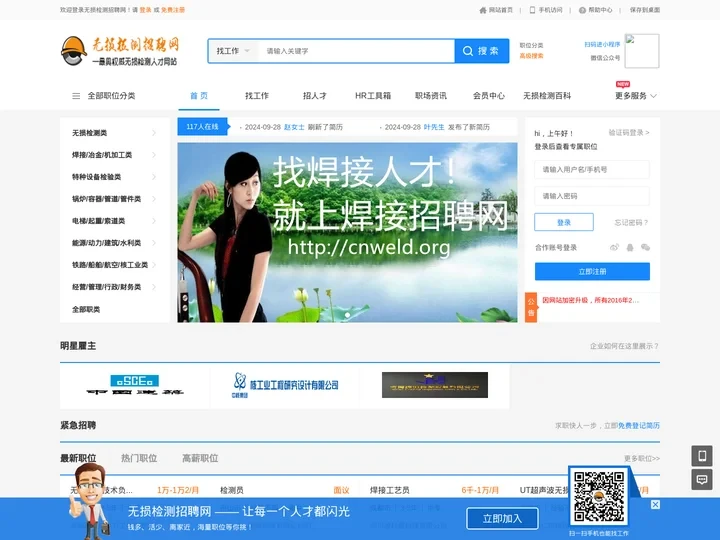Select the 首页 navigation tab
This screenshot has height=540, width=720.
click(199, 96)
